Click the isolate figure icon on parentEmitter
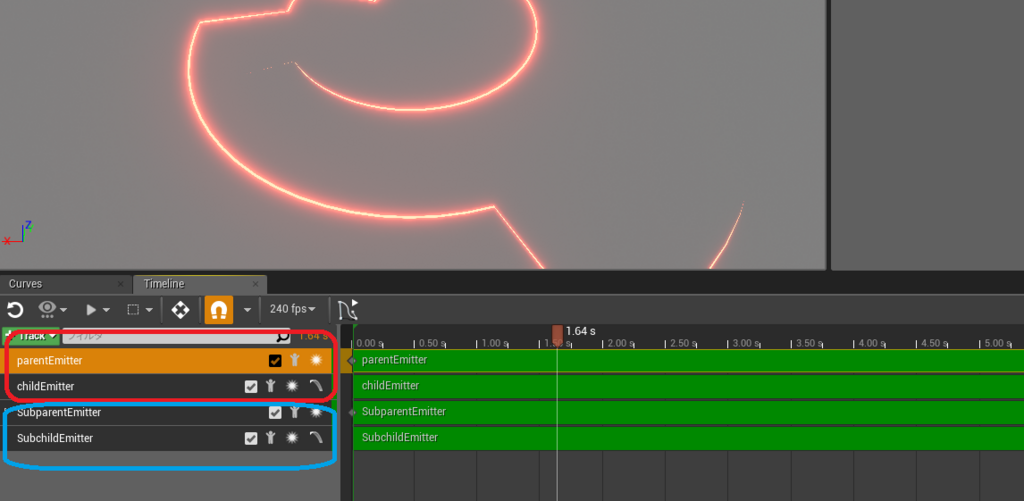Screen dimensions: 1024x501 pyautogui.click(x=295, y=360)
